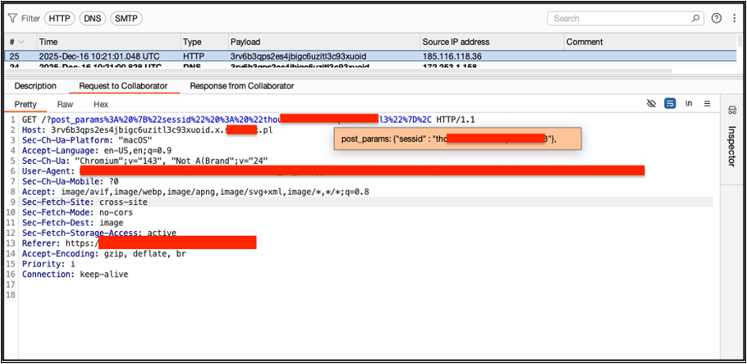Open the Description tab

pyautogui.click(x=35, y=86)
